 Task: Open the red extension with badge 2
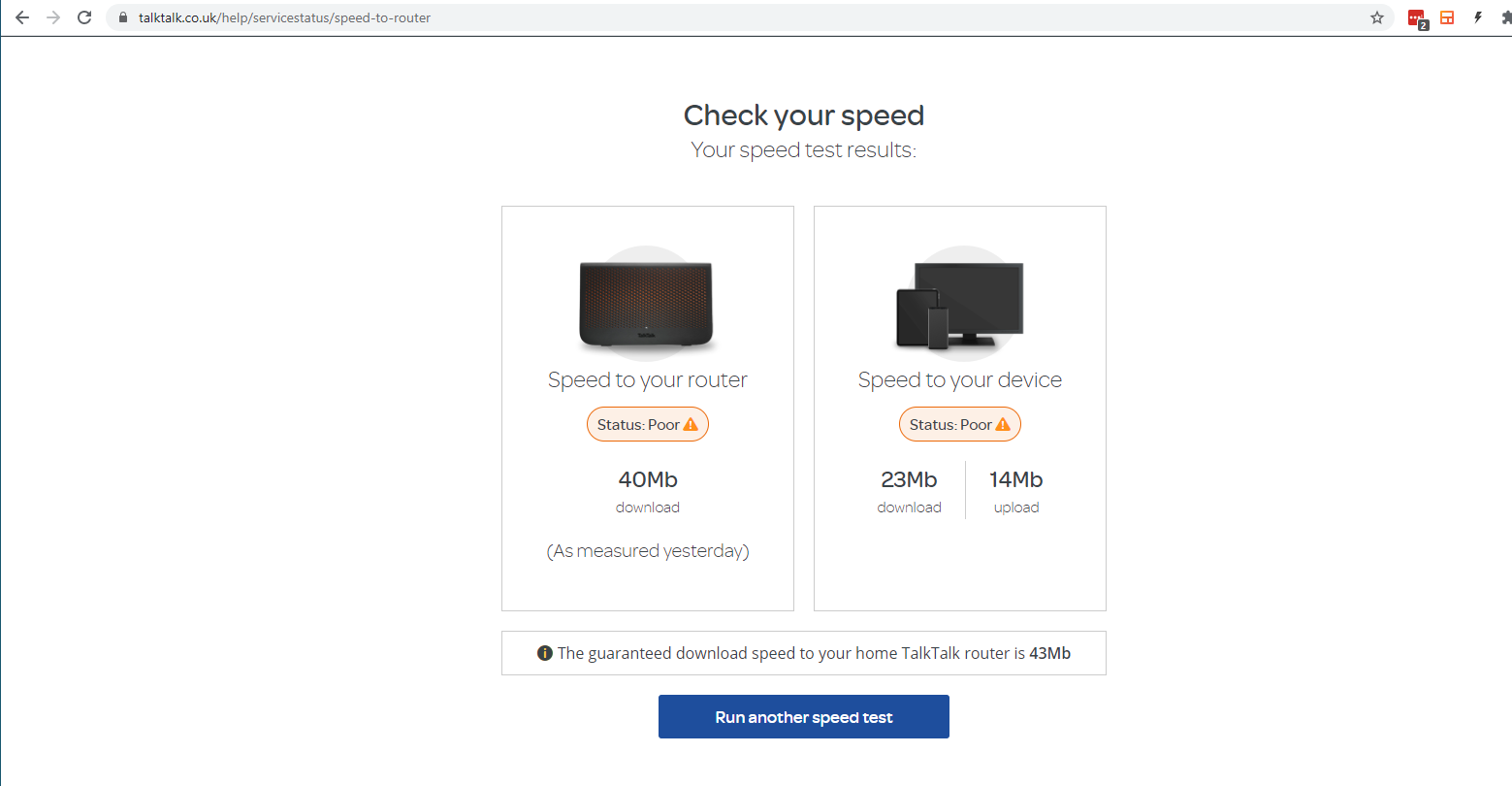pos(1416,16)
